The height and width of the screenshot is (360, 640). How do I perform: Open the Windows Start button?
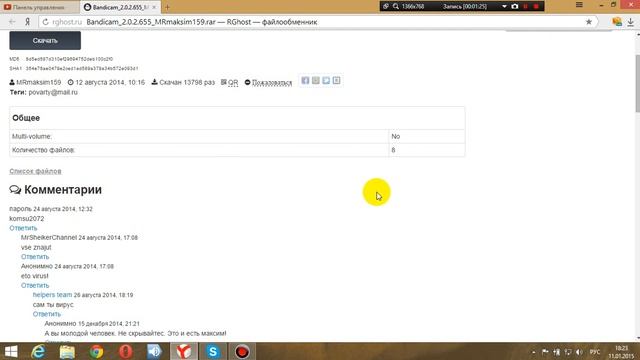pyautogui.click(x=11, y=351)
